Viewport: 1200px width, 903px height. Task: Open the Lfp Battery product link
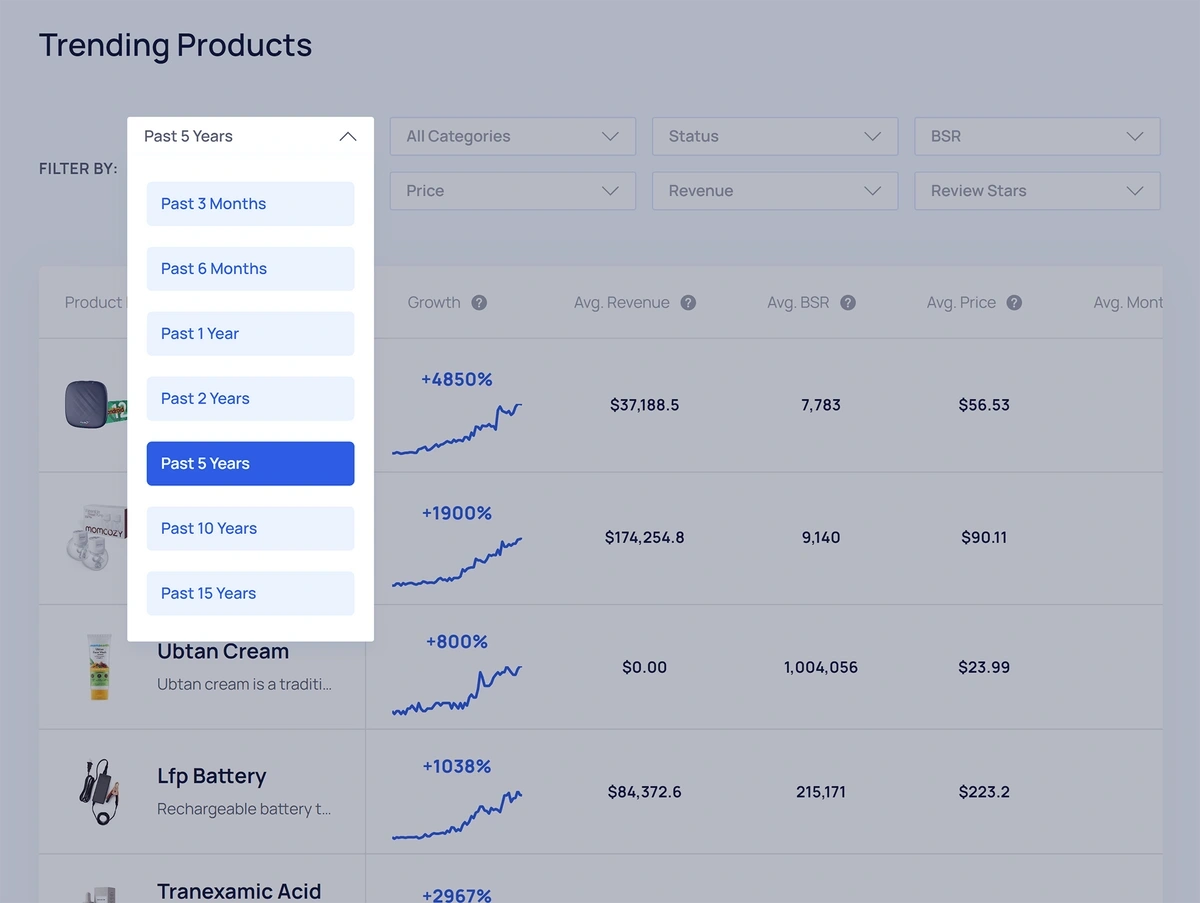pos(212,776)
